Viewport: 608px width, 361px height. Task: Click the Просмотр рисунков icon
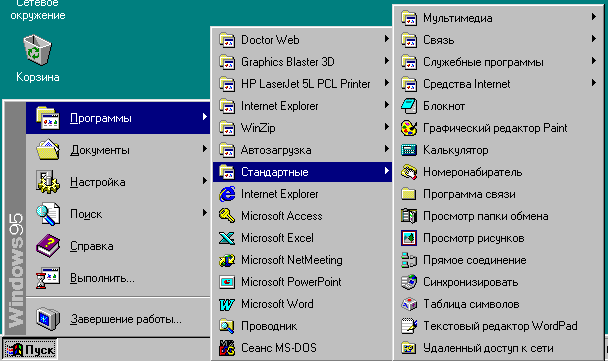point(409,238)
